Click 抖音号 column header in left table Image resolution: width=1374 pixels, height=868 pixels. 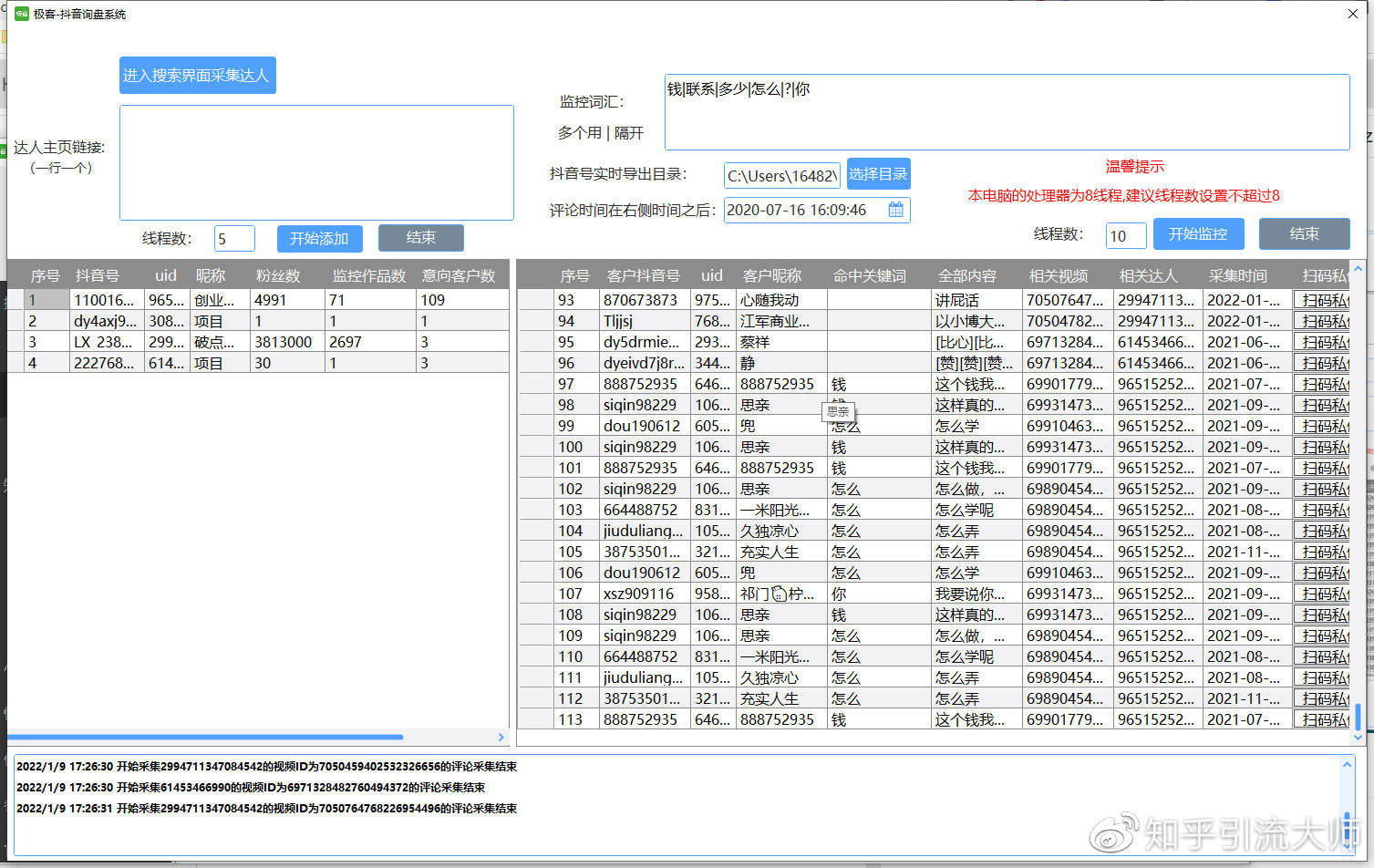(98, 275)
